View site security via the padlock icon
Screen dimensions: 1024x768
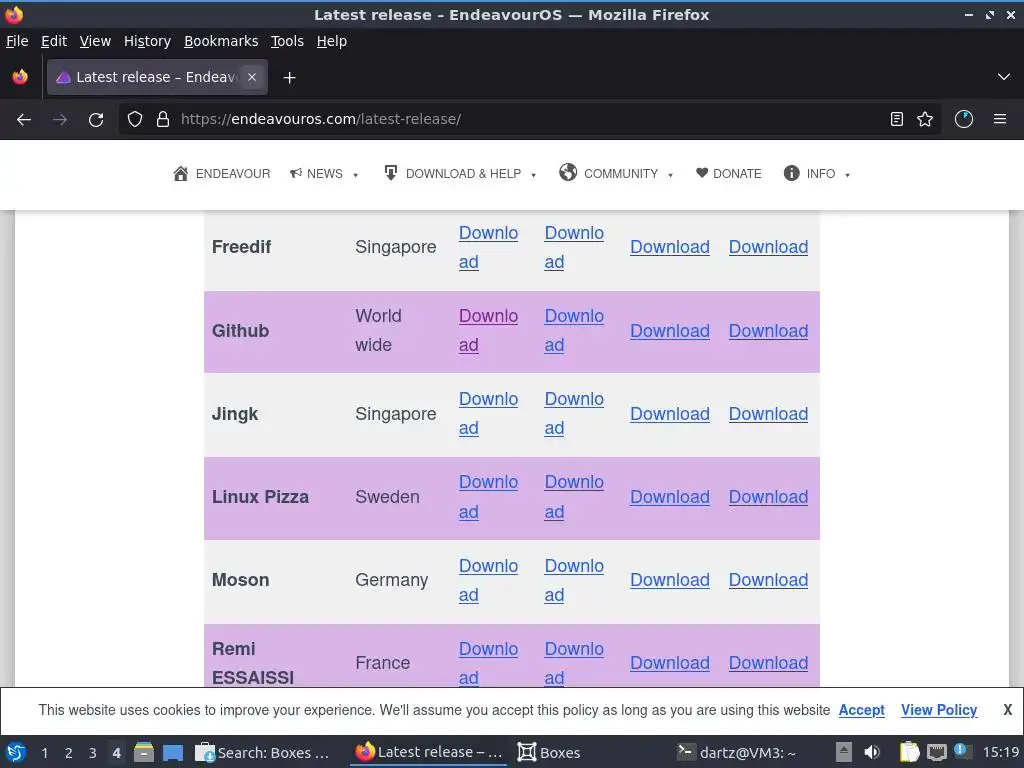[x=163, y=119]
